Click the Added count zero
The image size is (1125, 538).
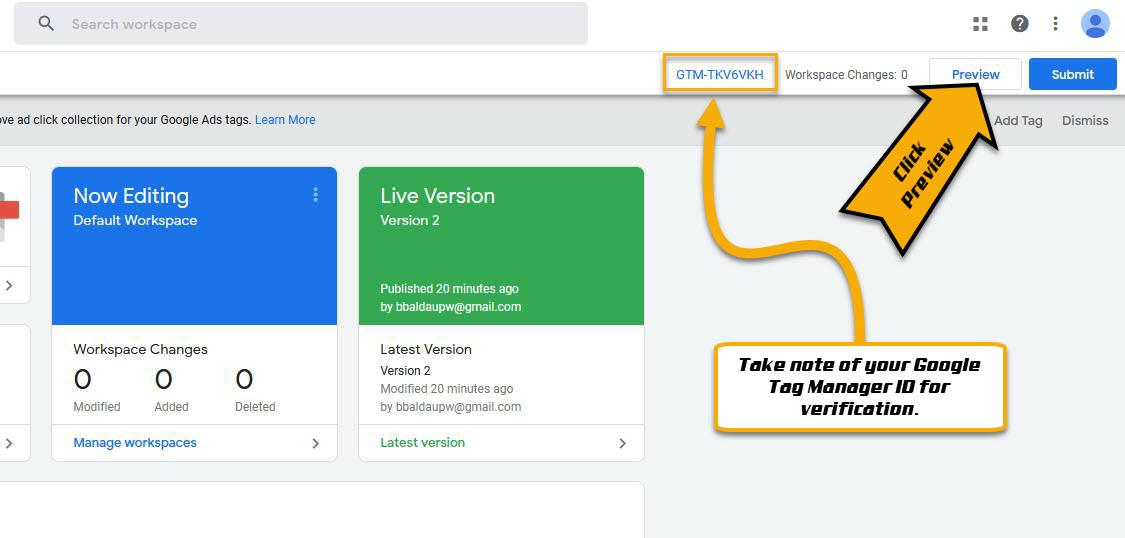coord(164,379)
